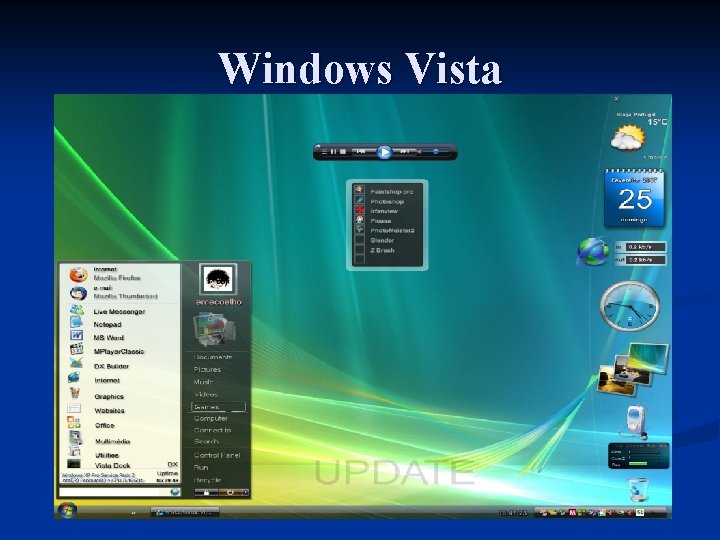Viewport: 720px width, 540px height.
Task: Open the media player playlist menu icon
Action: pos(324,152)
